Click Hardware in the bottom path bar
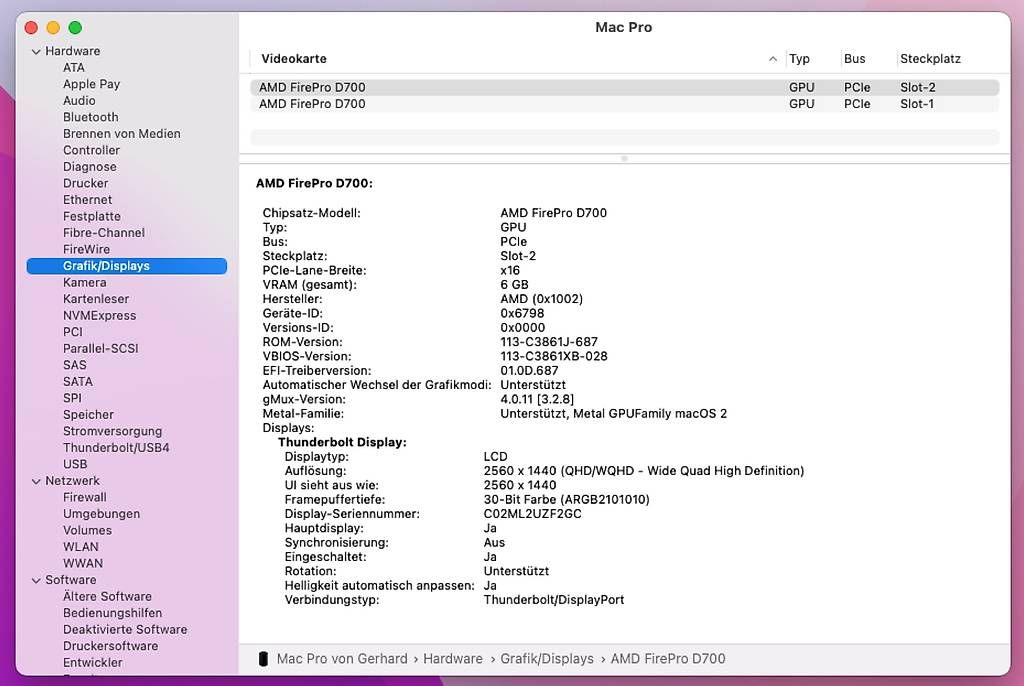This screenshot has width=1024, height=686. (x=453, y=659)
